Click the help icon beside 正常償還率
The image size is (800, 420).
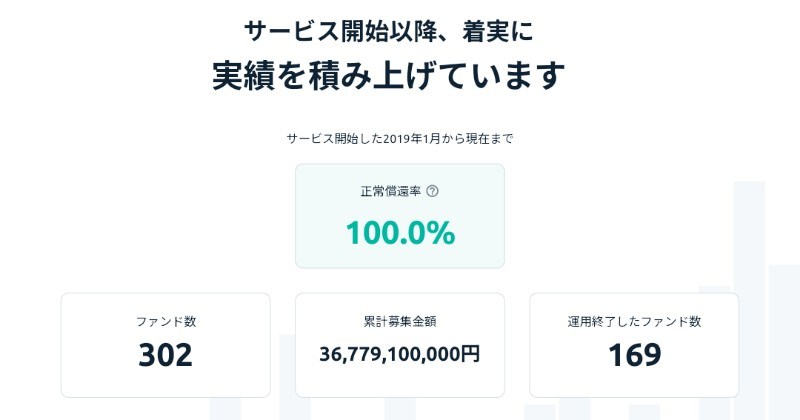433,191
